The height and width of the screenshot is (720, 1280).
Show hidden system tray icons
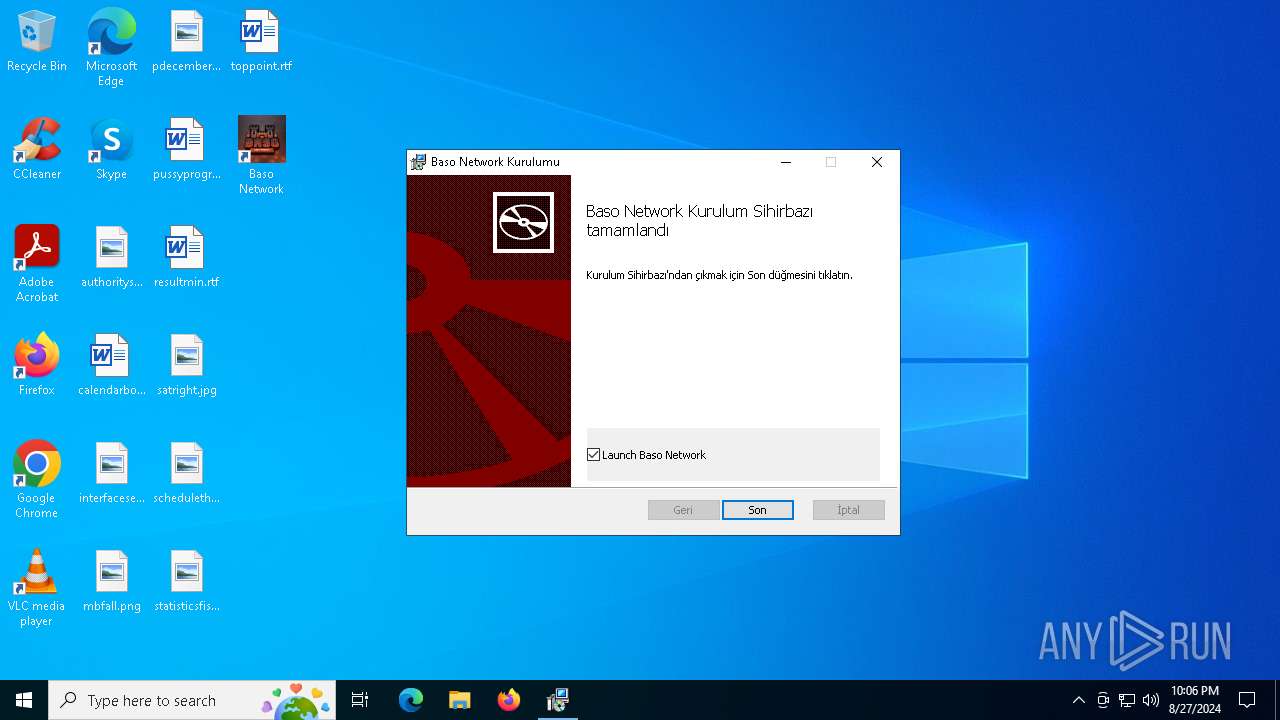[x=1078, y=700]
